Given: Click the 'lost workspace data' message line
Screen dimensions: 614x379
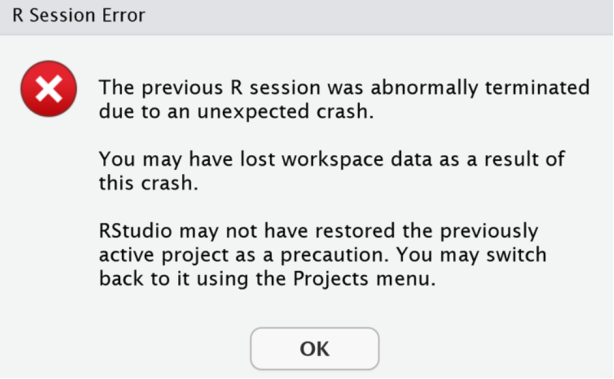Looking at the screenshot, I should 332,159.
